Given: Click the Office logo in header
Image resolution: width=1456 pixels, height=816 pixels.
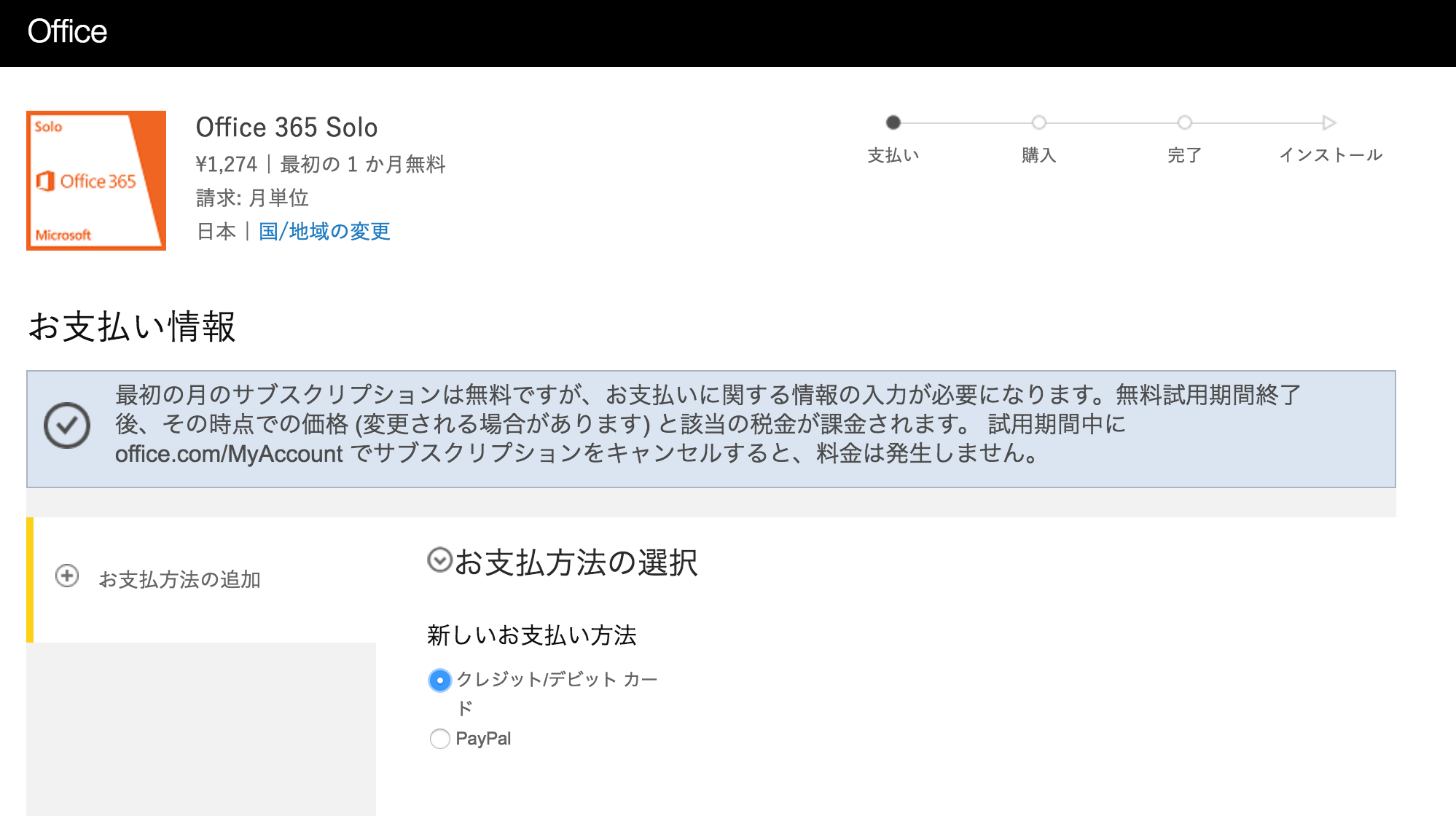Looking at the screenshot, I should [x=67, y=31].
